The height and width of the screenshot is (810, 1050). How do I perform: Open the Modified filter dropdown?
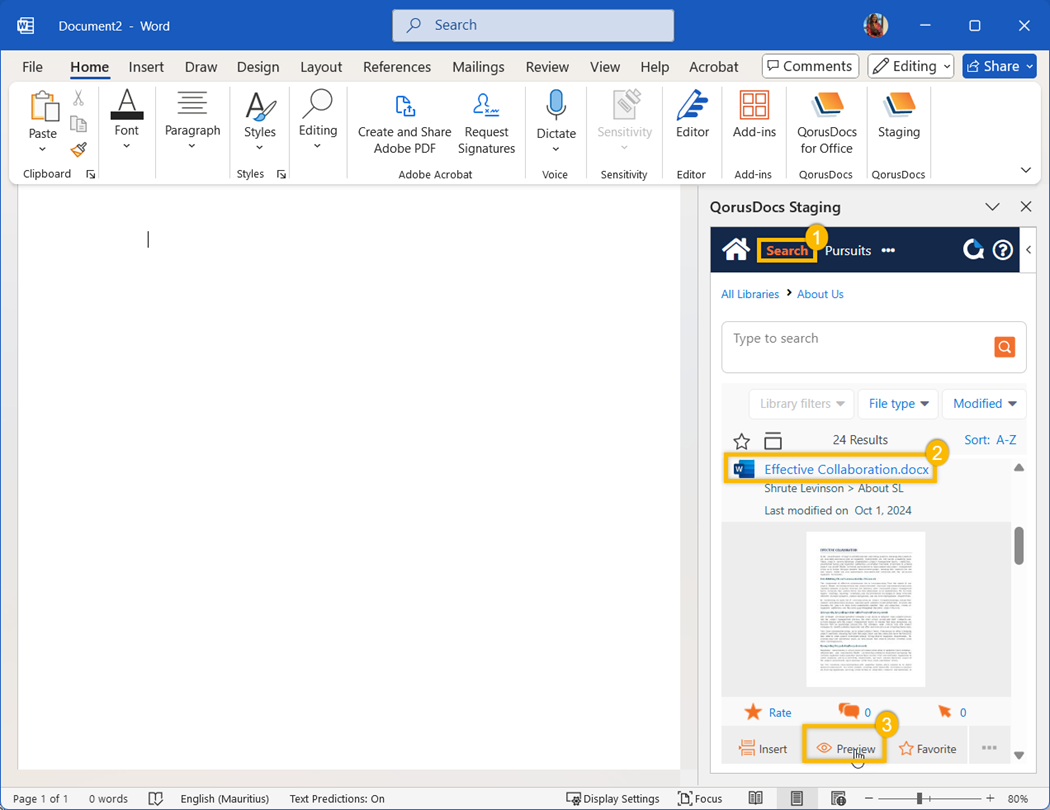pyautogui.click(x=984, y=404)
